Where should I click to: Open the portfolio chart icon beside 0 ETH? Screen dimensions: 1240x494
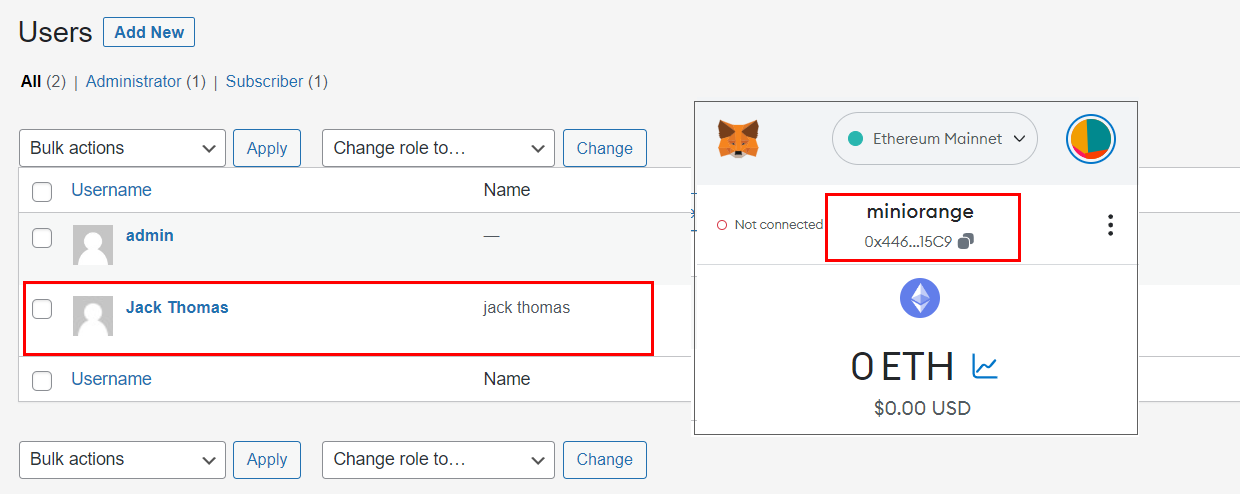point(985,367)
